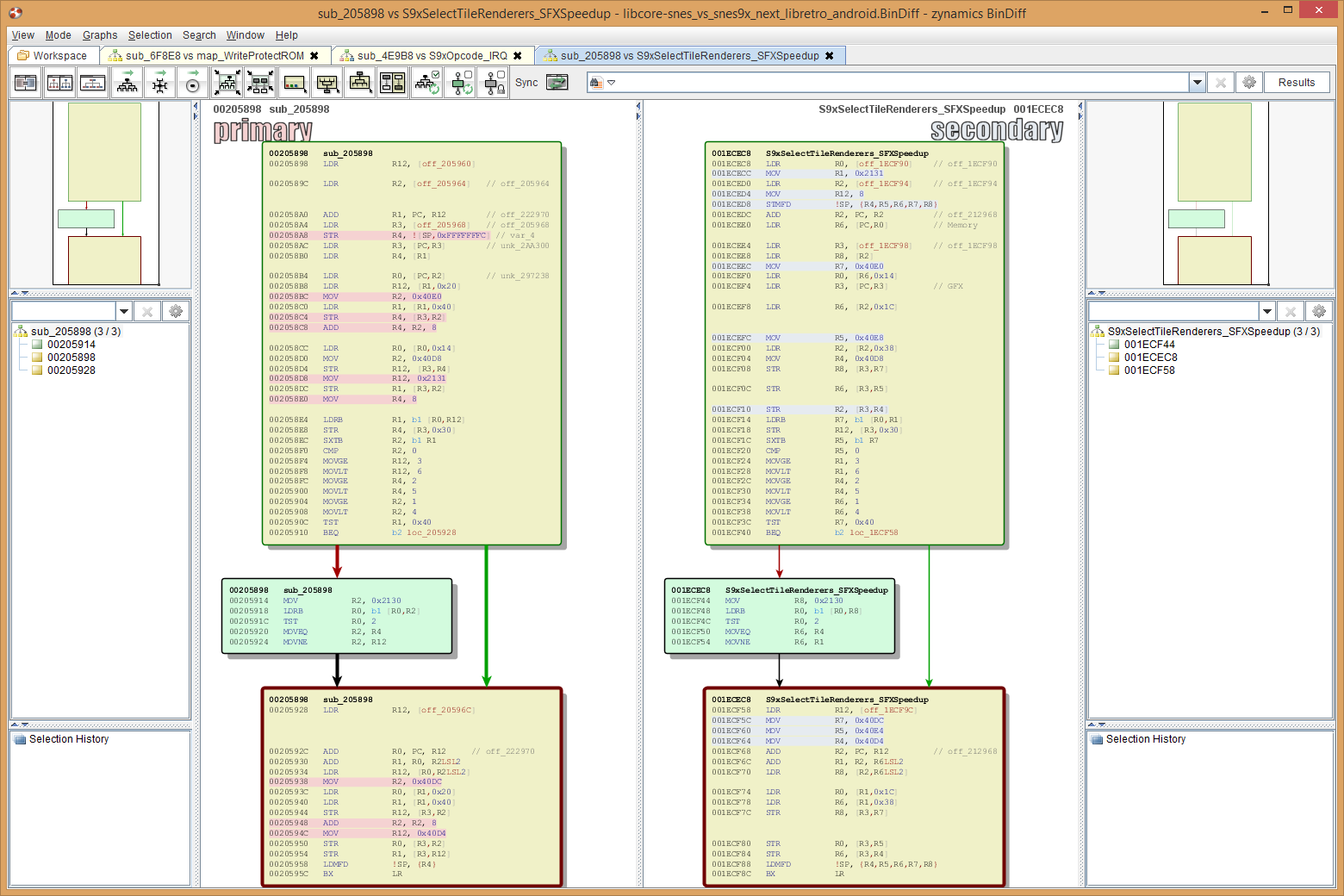The width and height of the screenshot is (1344, 896).
Task: Collapse the left sidebar splitter arrow
Action: (x=196, y=107)
